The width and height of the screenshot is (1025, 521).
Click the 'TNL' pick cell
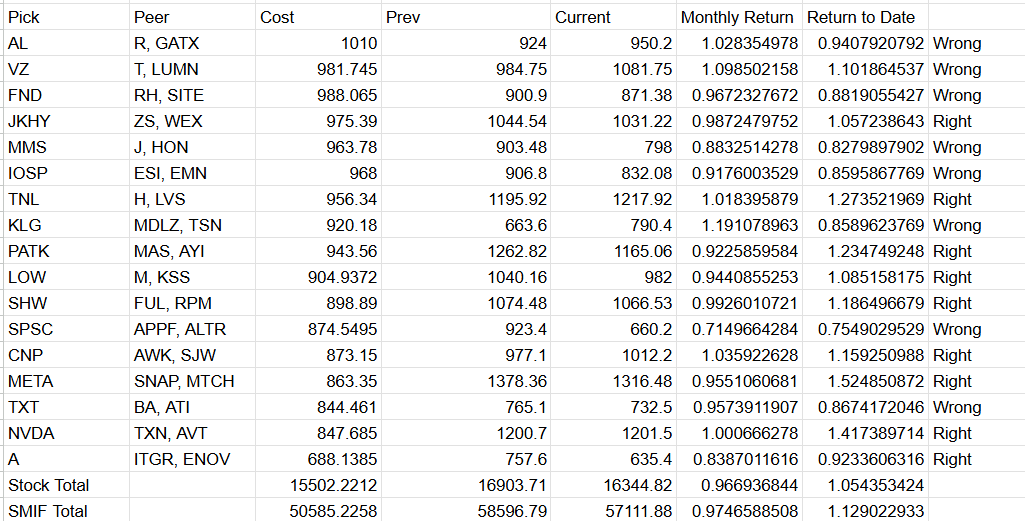pos(66,199)
